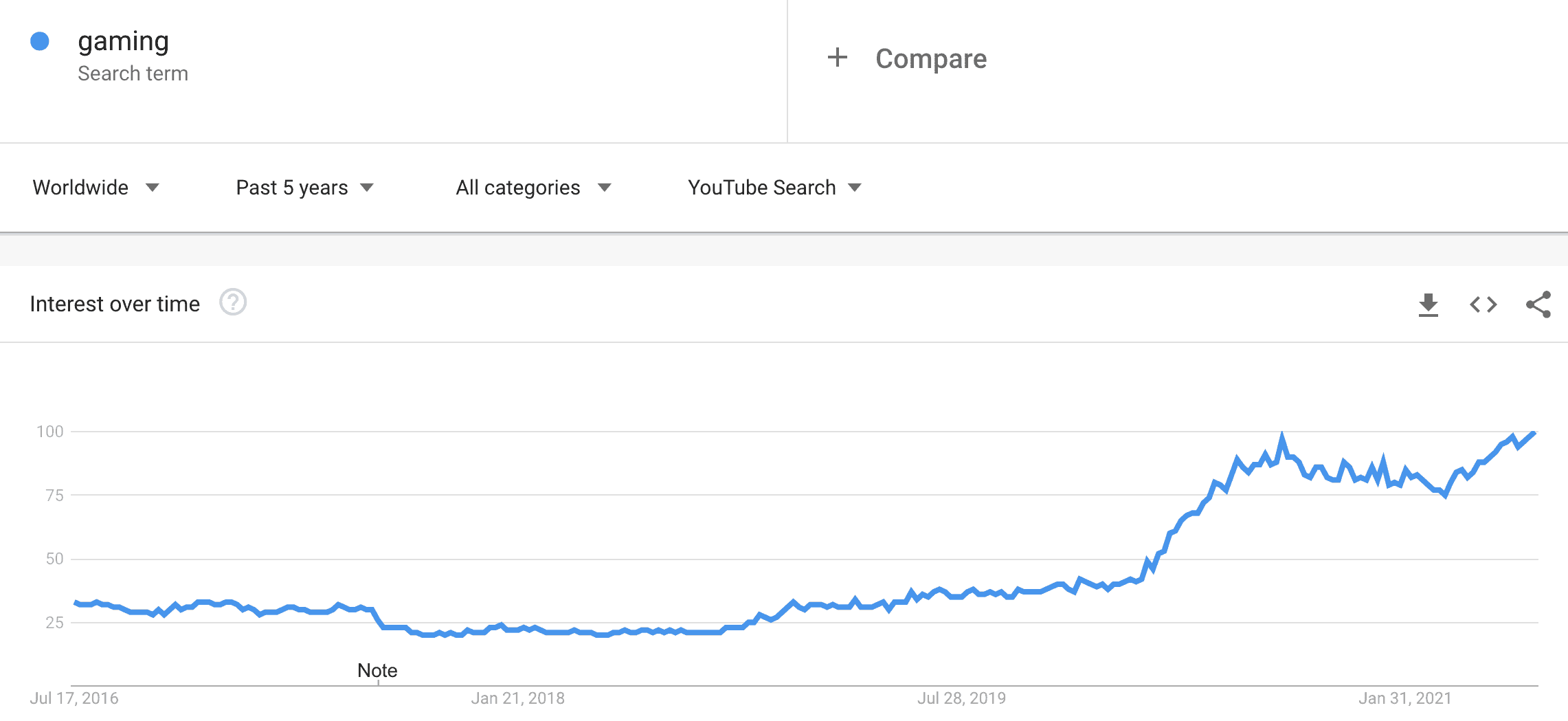Click the Jan 31, 2021 axis label
The image size is (1568, 721).
click(1404, 698)
